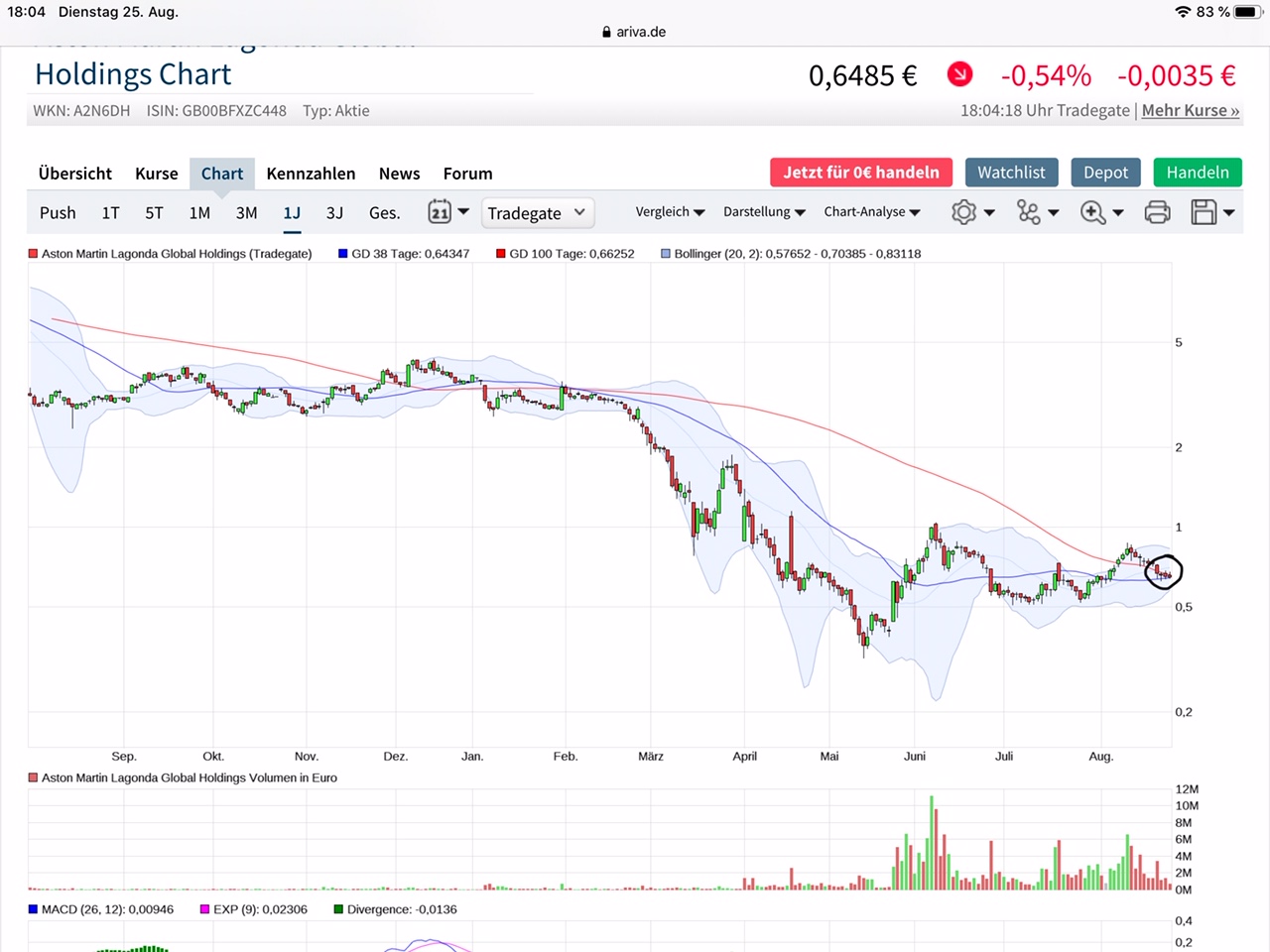This screenshot has height=952, width=1270.
Task: Click the ISIN GB00BFXZC448 text
Action: pos(216,111)
